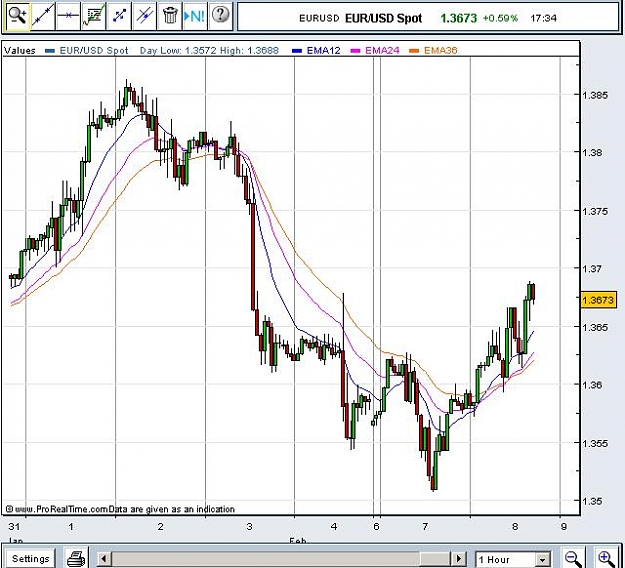625x568 pixels.
Task: Click the scrollbar right arrow
Action: [459, 558]
